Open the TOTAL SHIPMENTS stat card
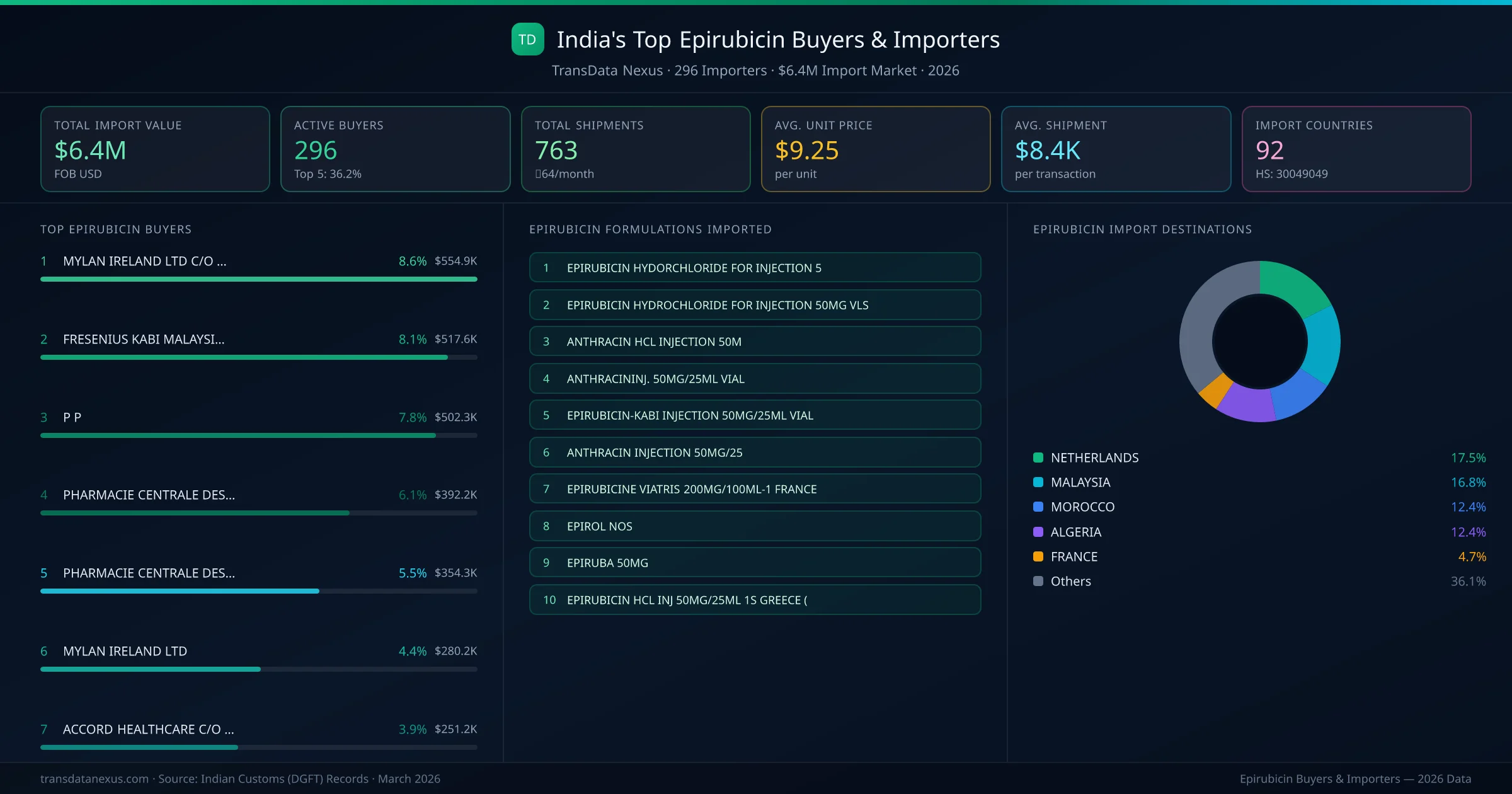 635,149
